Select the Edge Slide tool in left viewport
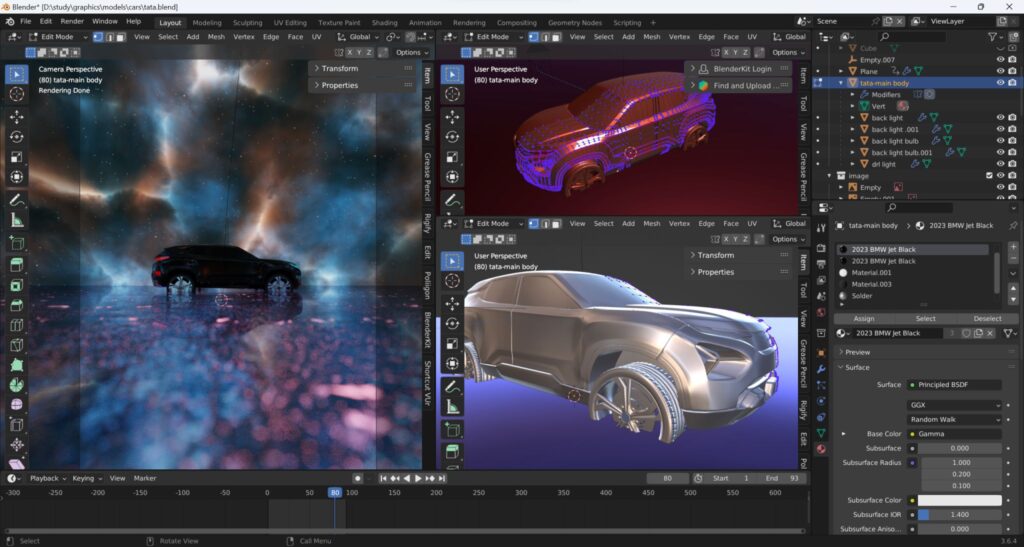 (17, 425)
